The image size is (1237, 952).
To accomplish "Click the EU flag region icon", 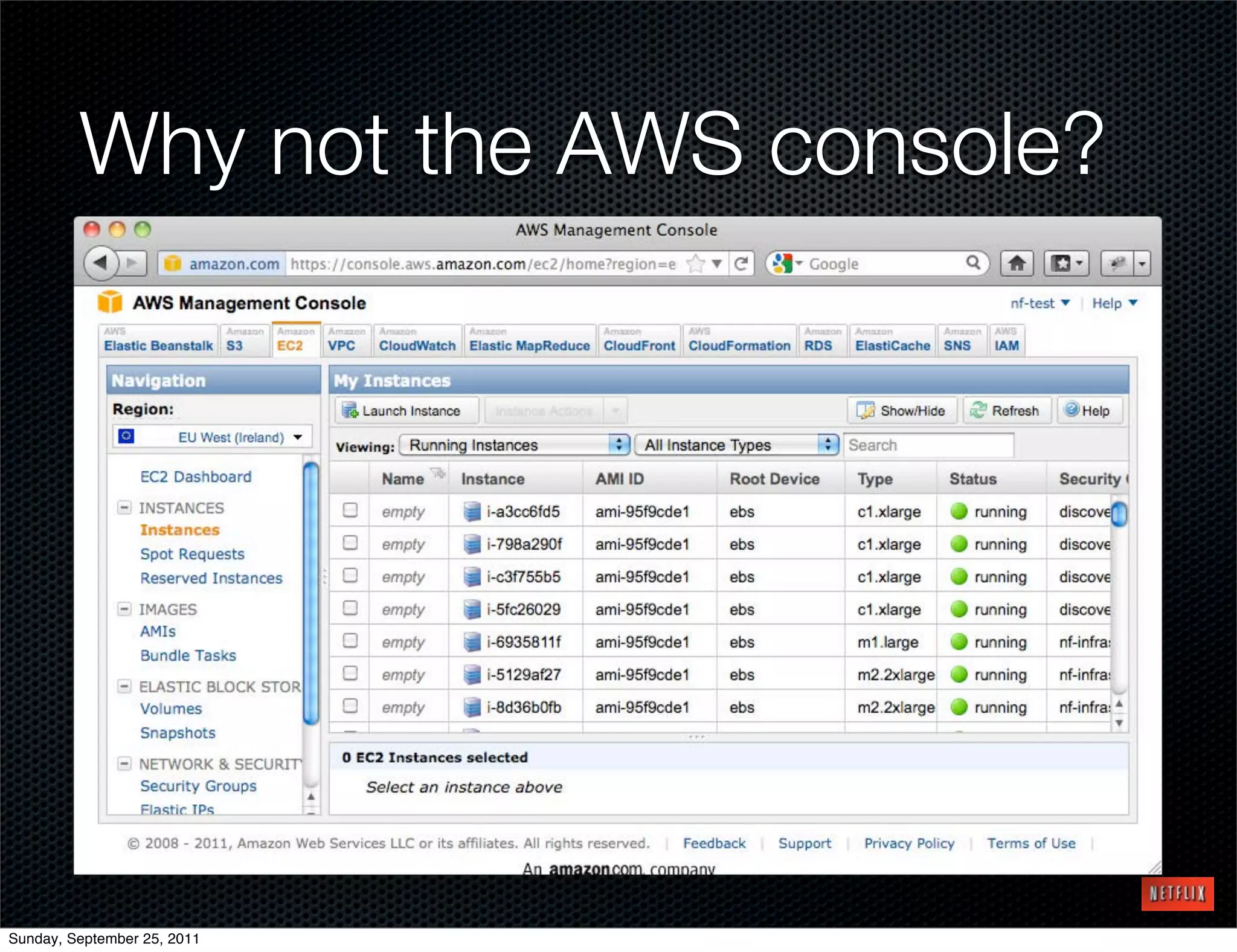I will coord(126,436).
